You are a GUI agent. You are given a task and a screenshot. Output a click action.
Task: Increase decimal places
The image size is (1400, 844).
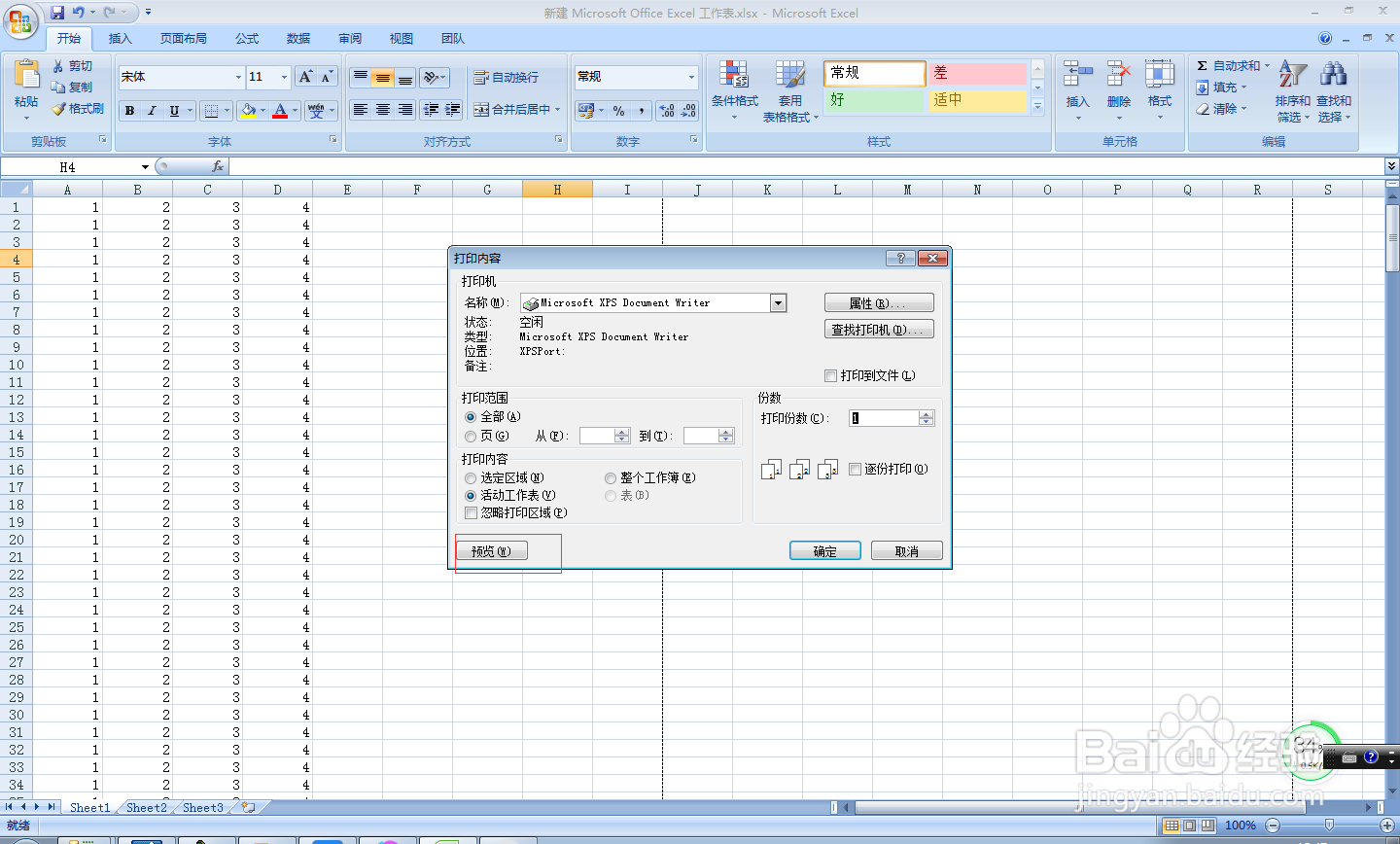pos(667,111)
